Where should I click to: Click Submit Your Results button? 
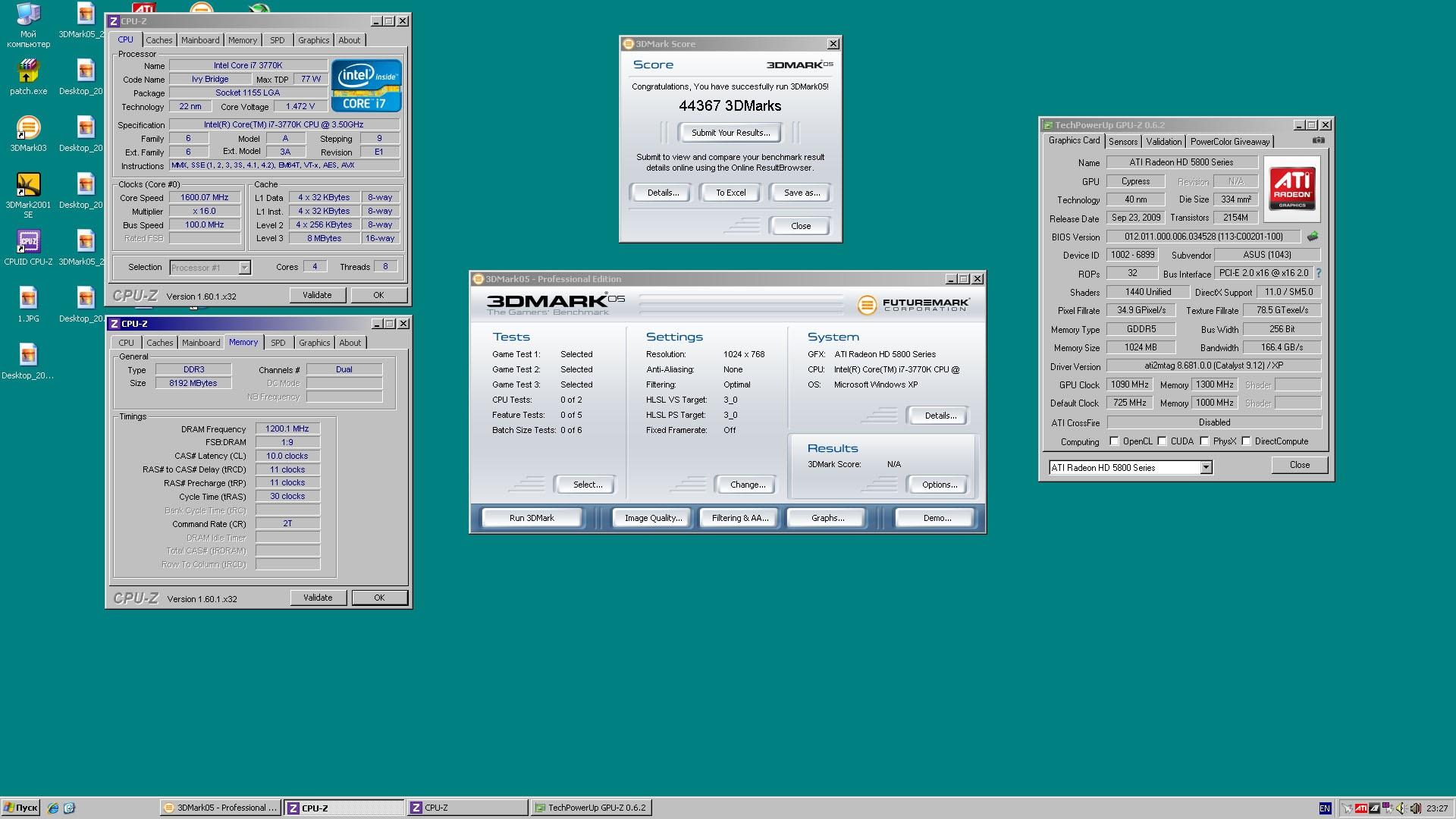[x=730, y=133]
